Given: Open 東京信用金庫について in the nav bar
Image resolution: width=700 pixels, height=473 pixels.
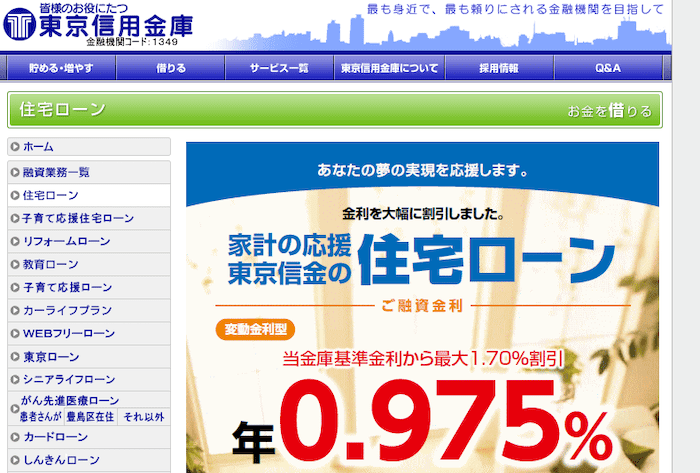Looking at the screenshot, I should [x=389, y=68].
